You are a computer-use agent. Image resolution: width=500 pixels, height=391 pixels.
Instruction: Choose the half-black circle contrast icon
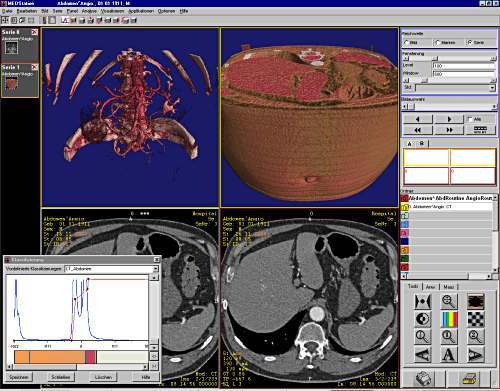pyautogui.click(x=422, y=319)
